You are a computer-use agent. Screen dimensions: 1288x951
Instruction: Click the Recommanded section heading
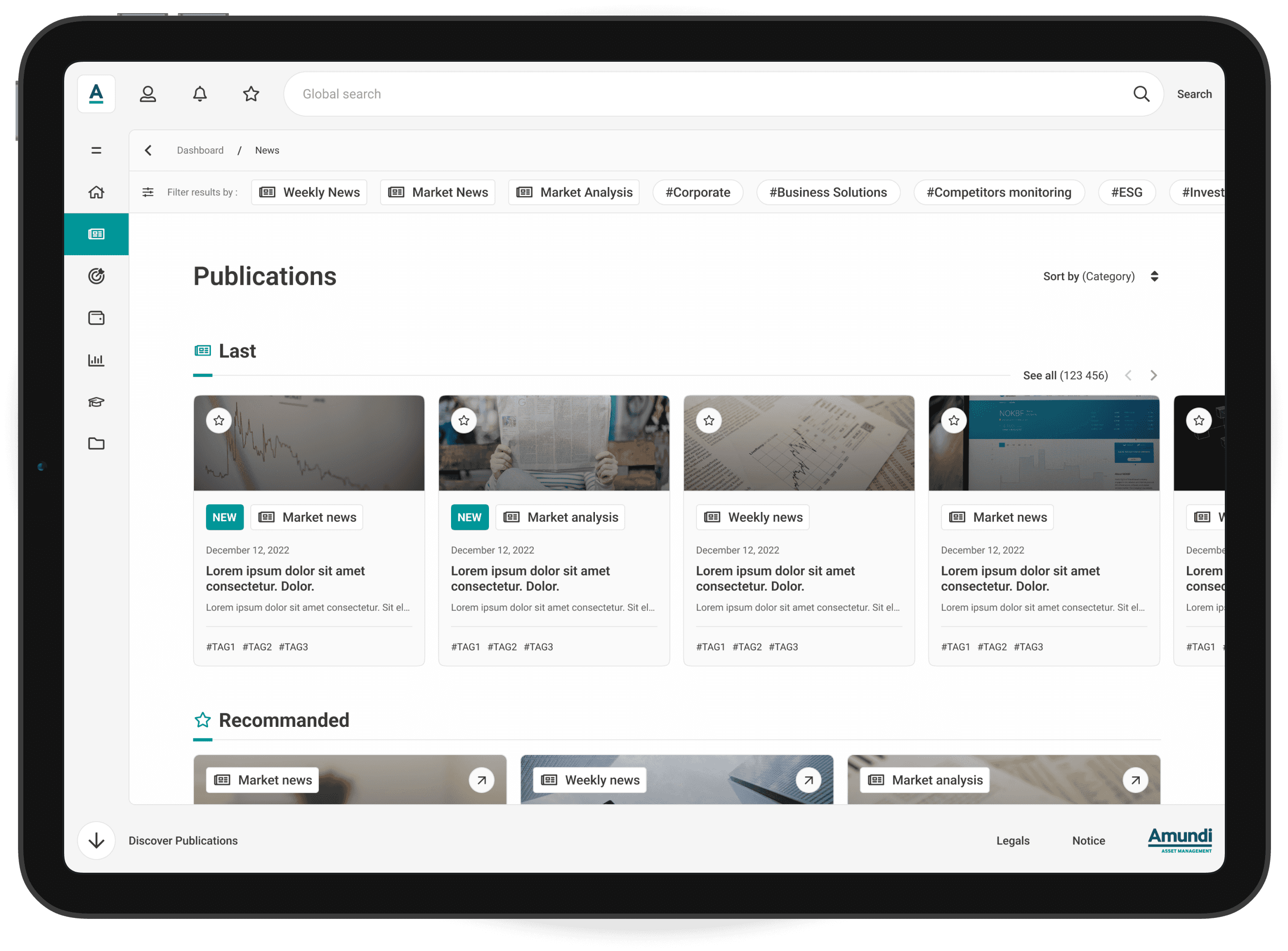click(x=284, y=720)
